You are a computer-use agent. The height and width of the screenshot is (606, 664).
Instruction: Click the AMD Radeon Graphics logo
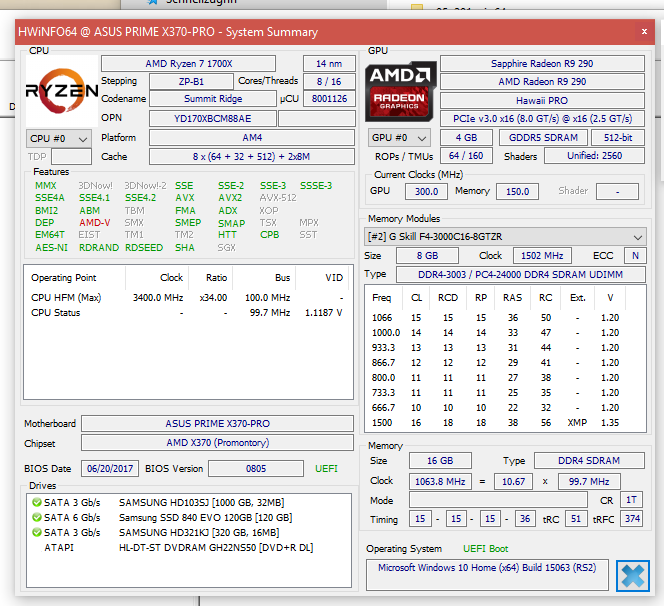point(401,91)
